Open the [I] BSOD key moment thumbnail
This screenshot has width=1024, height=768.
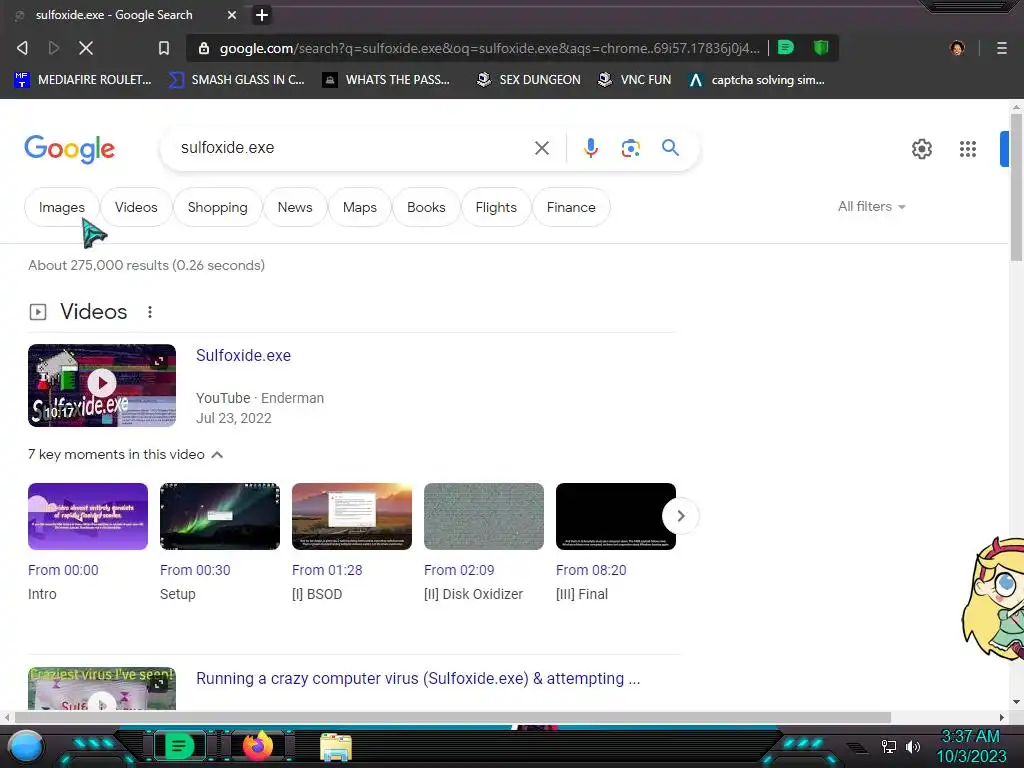pyautogui.click(x=351, y=517)
